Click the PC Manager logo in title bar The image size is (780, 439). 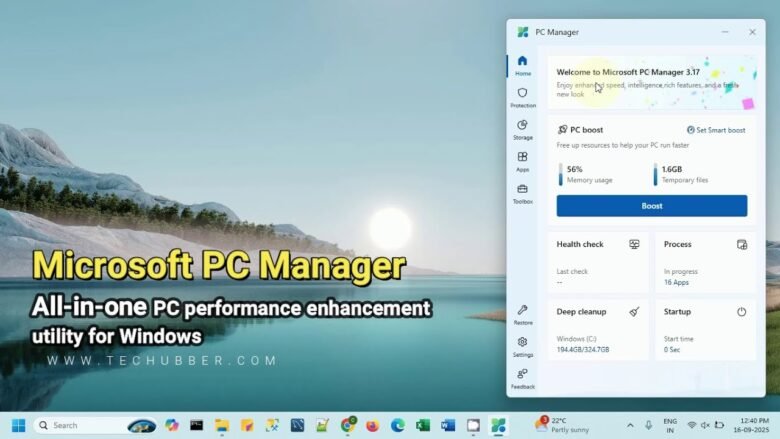point(522,32)
